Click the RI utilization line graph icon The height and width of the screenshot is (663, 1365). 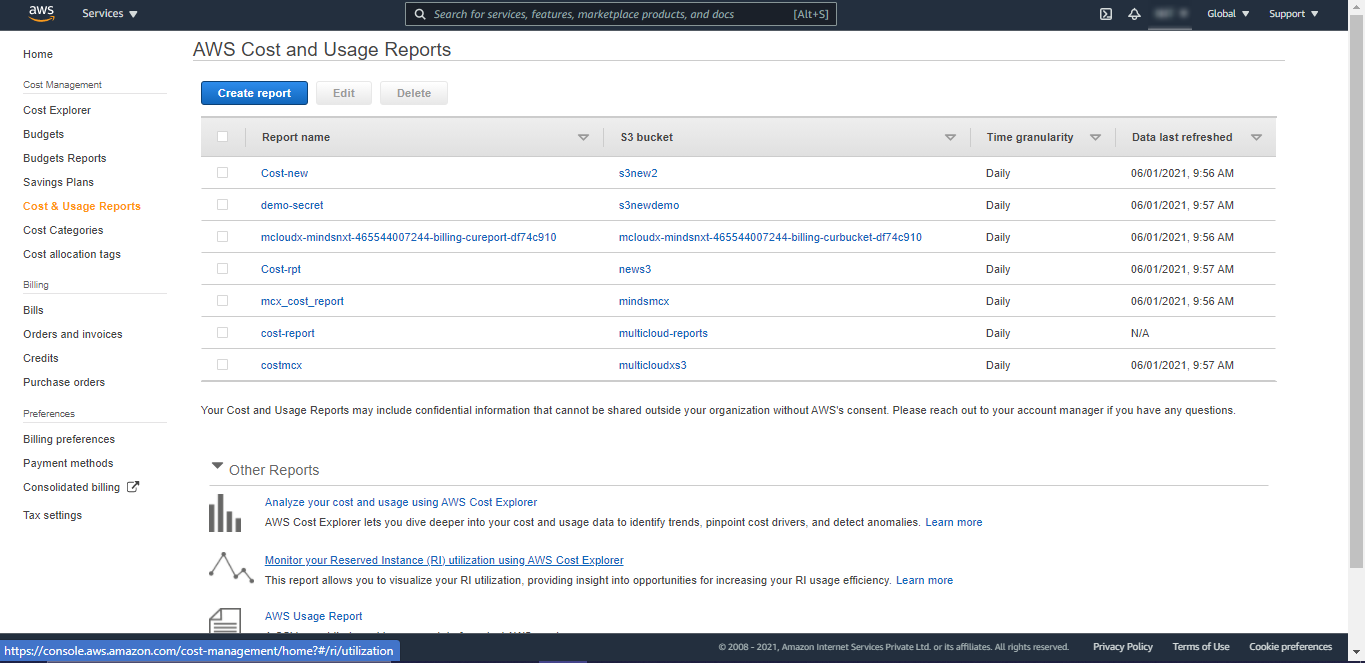pyautogui.click(x=231, y=567)
